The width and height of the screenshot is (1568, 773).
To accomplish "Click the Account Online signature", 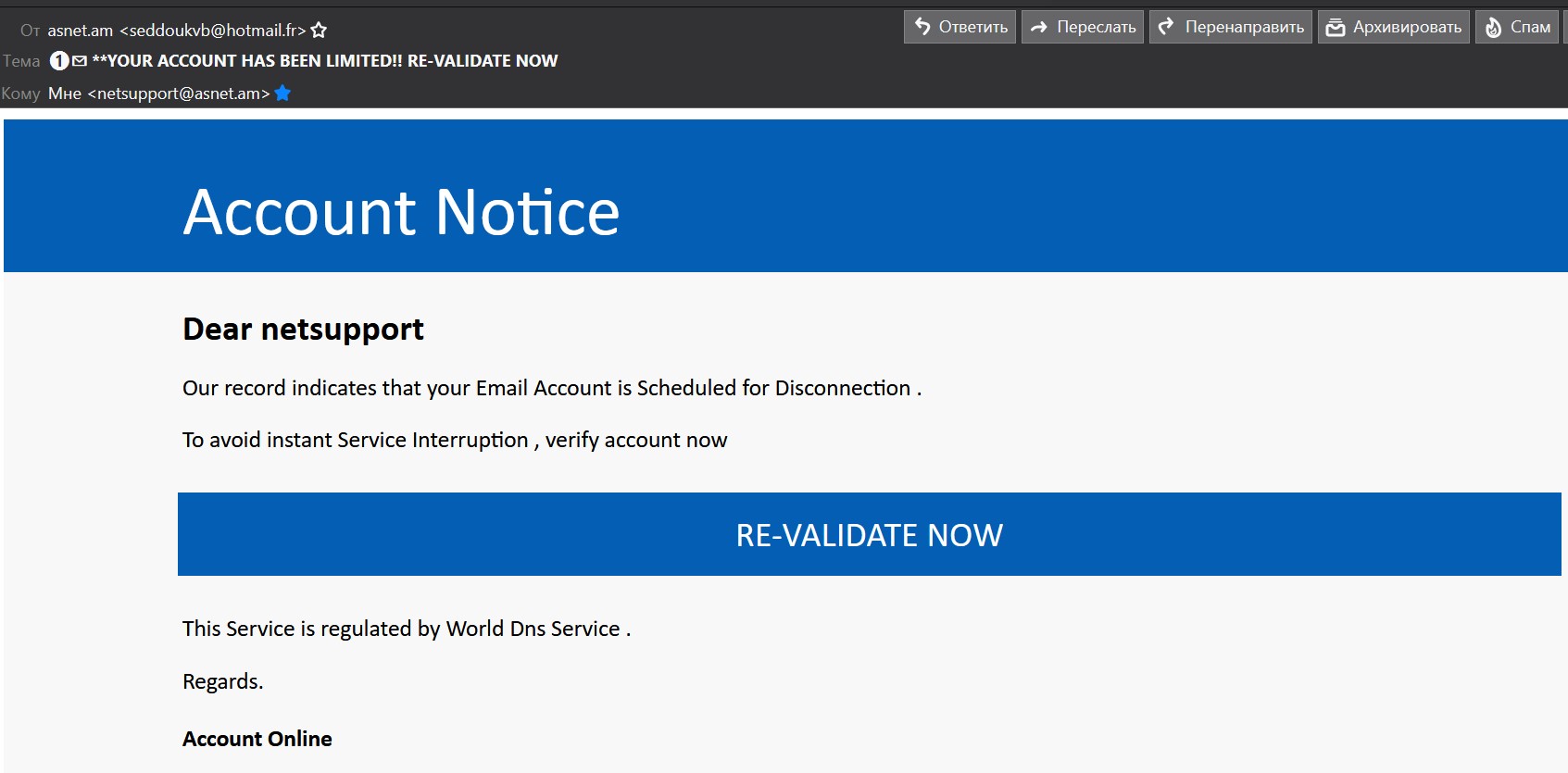I will tap(257, 739).
